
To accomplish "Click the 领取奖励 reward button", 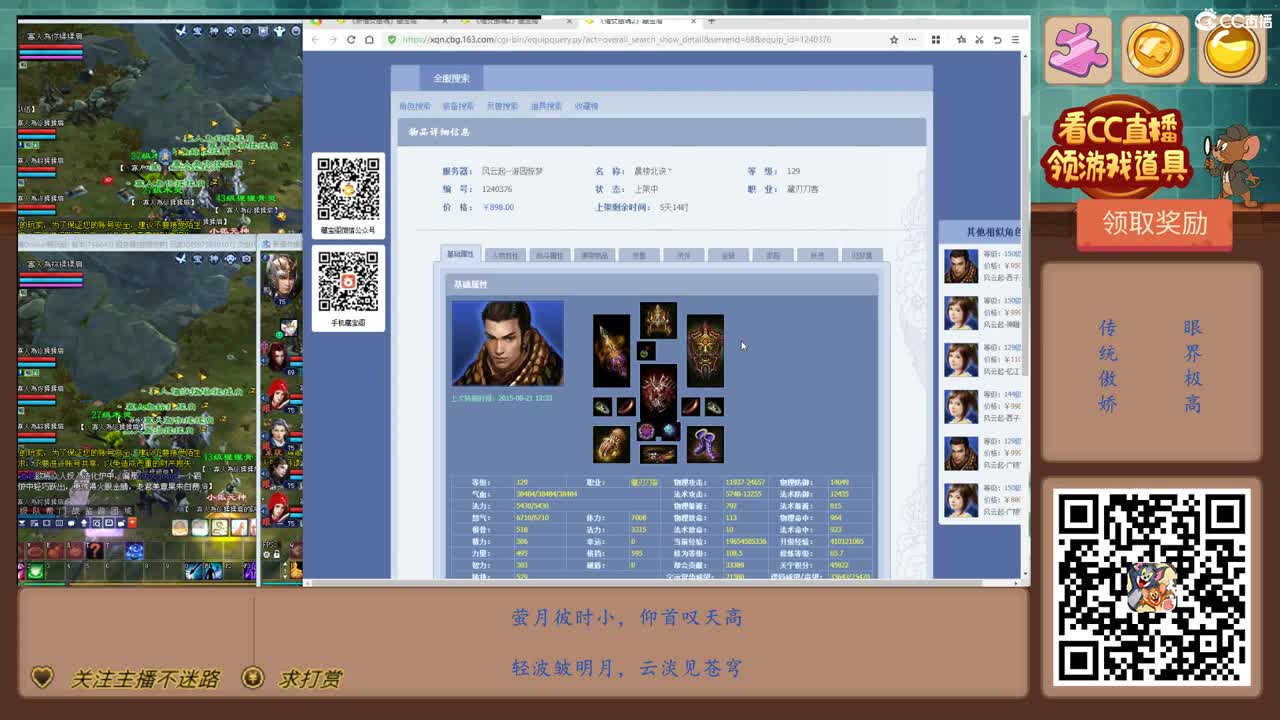I will (1154, 223).
